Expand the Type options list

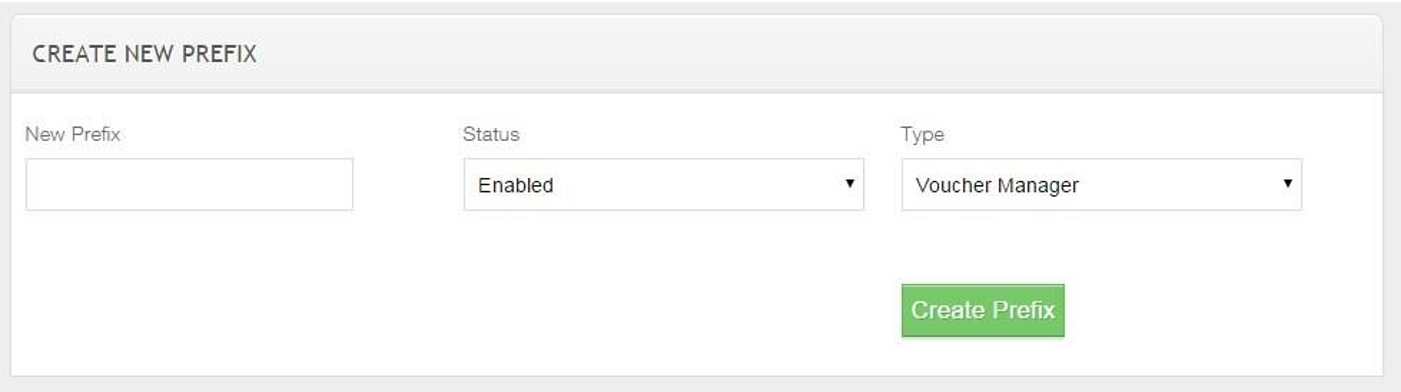click(1101, 184)
